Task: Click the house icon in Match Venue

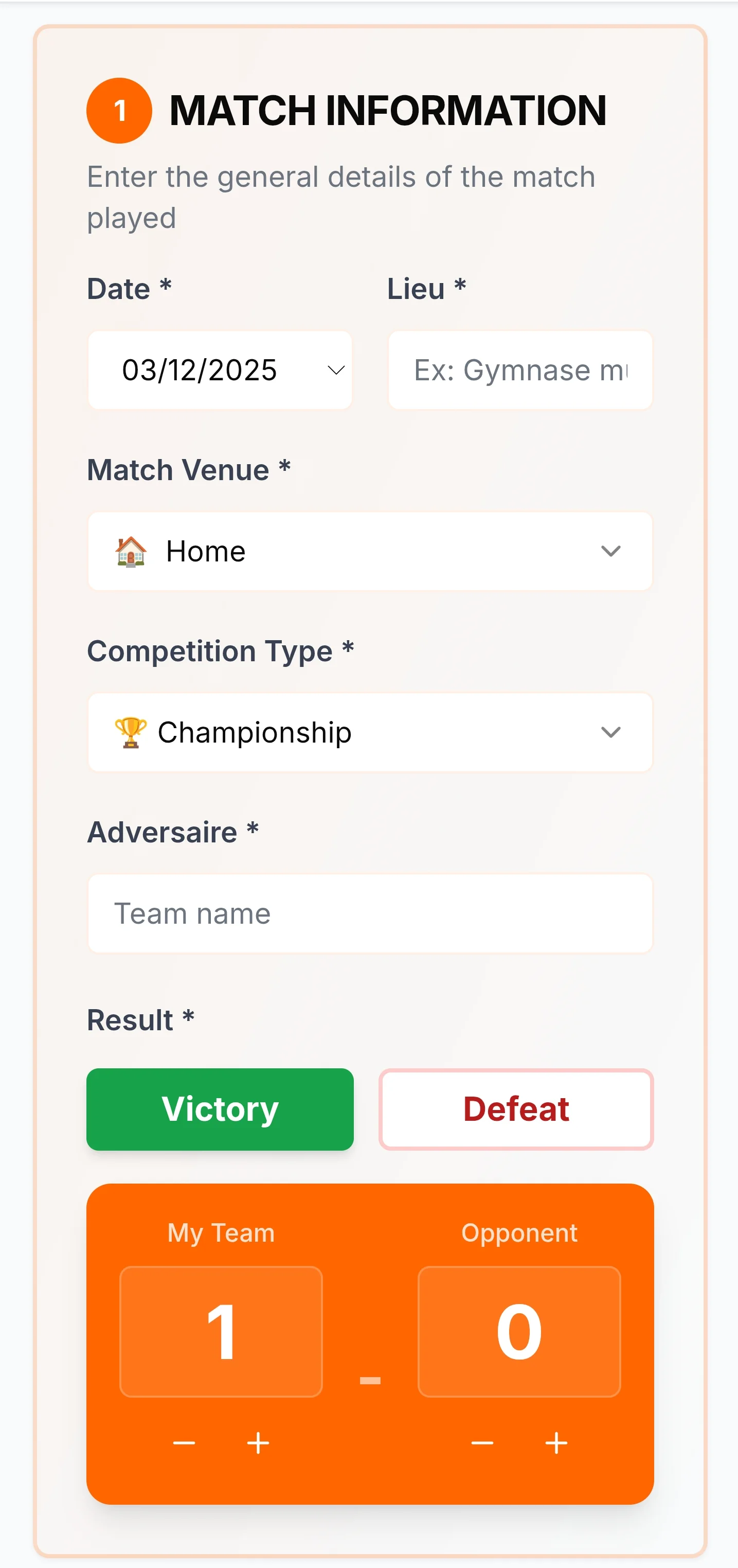Action: click(131, 552)
